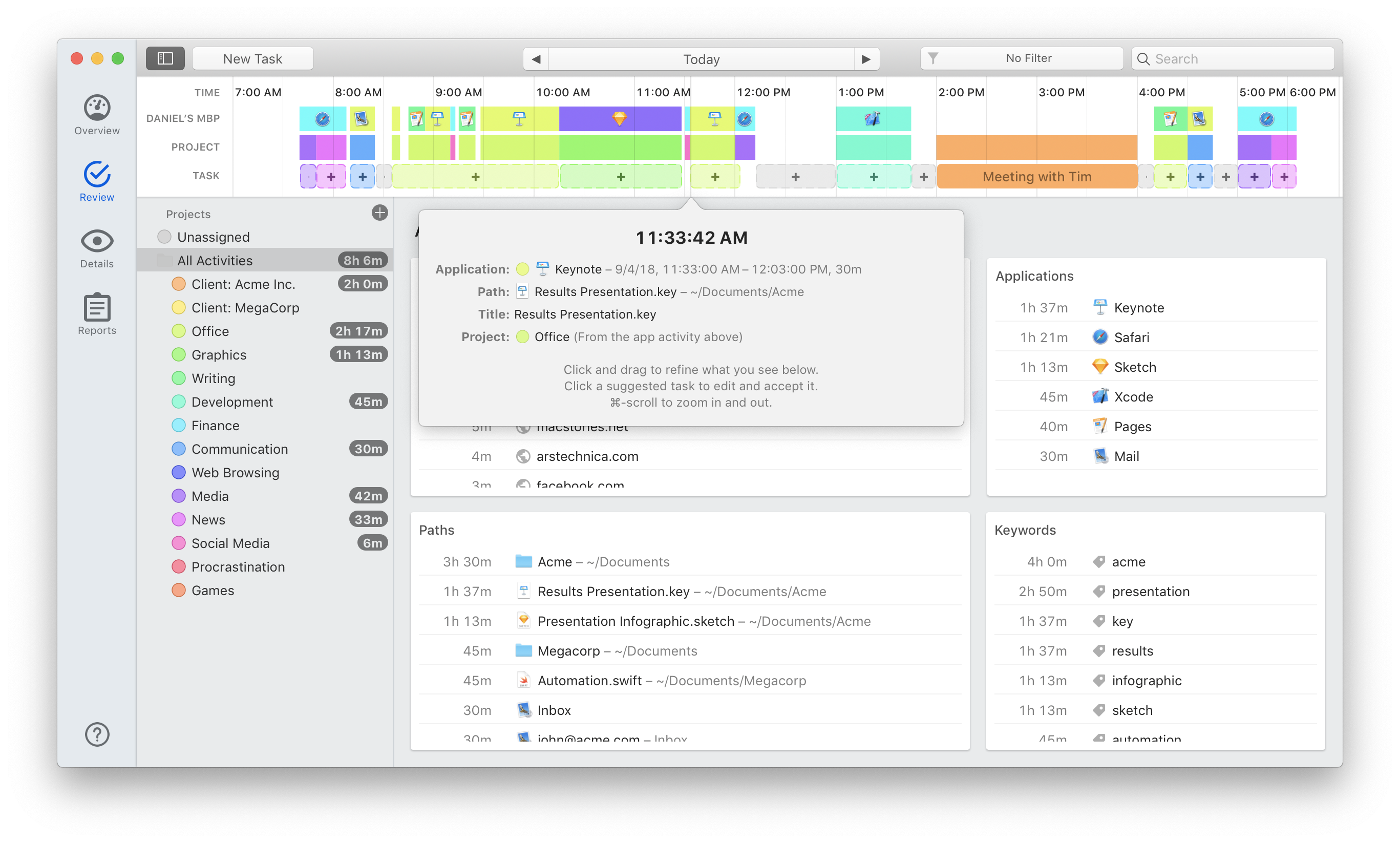
Task: Click the Xcode activity icon in timeline
Action: tap(873, 119)
